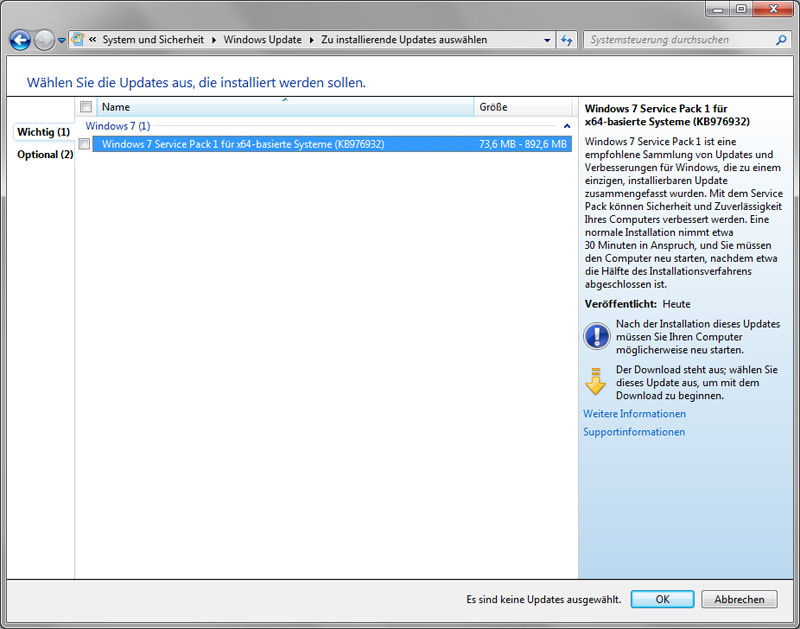Switch to the Optional (2) tab
Viewport: 800px width, 629px height.
click(x=45, y=154)
